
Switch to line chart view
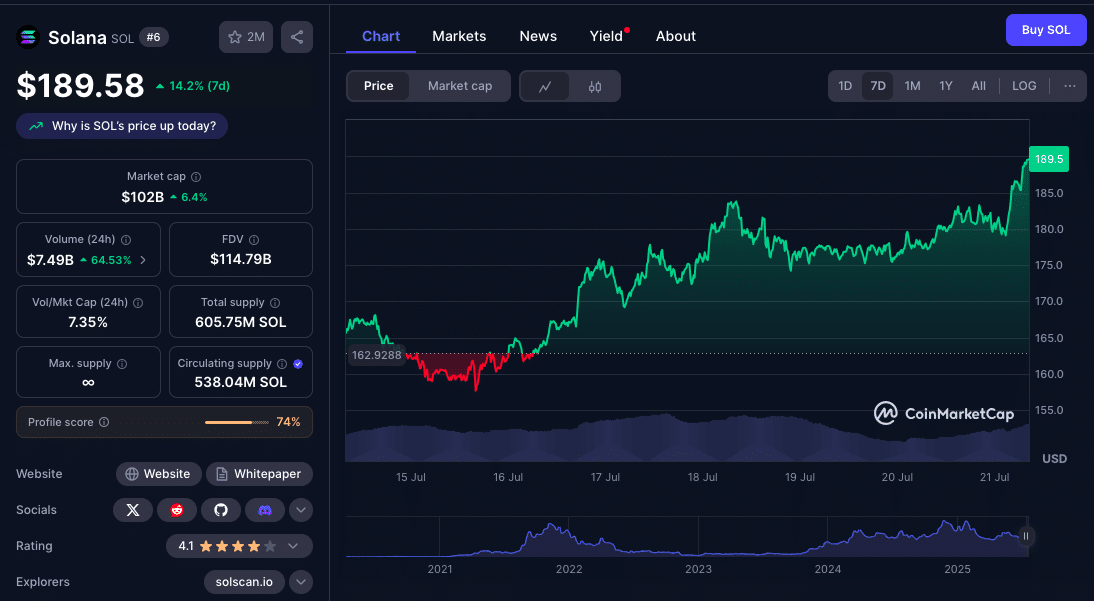(545, 87)
